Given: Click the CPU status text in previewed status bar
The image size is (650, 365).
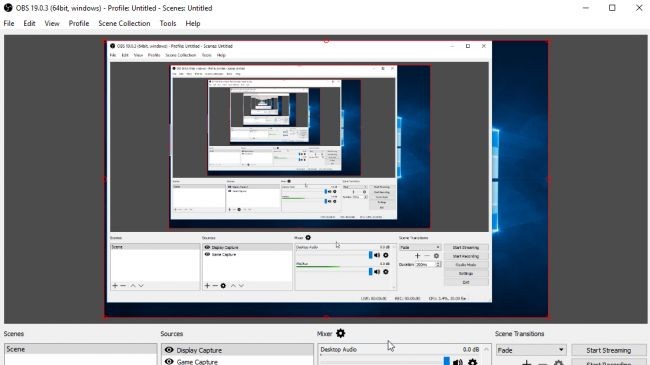Looking at the screenshot, I should (447, 298).
